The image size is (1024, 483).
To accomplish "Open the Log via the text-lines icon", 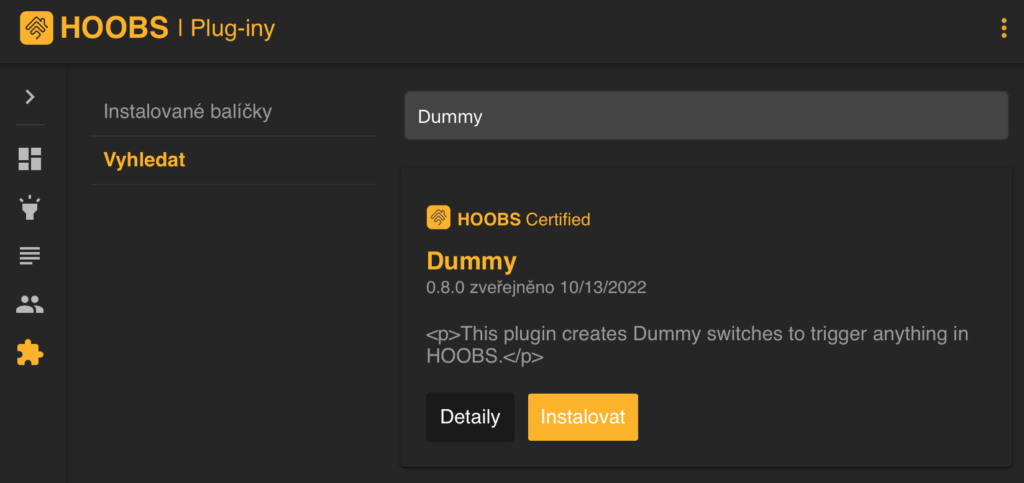I will pyautogui.click(x=30, y=256).
